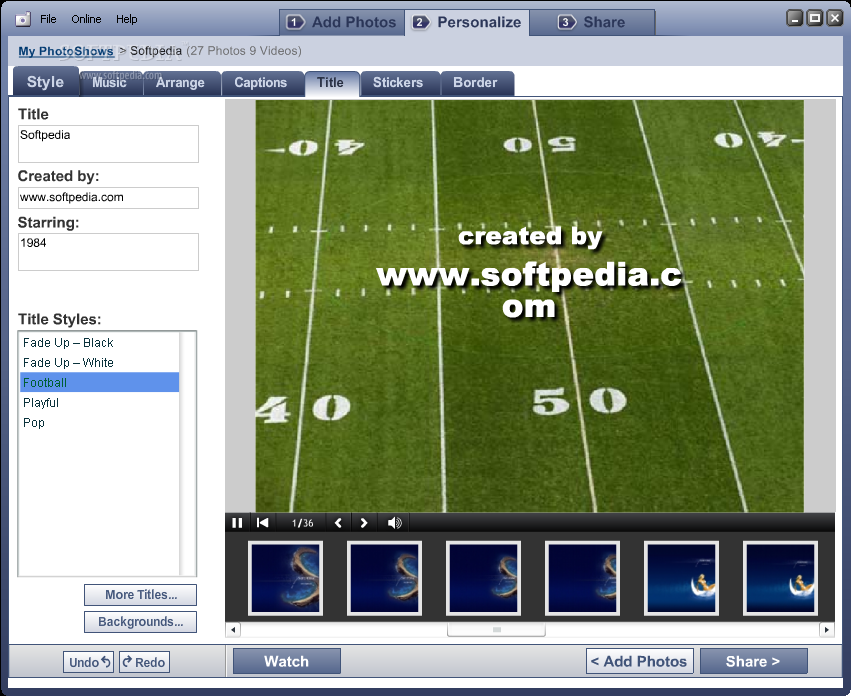This screenshot has width=851, height=696.
Task: Go to step 3 Share tab
Action: click(x=592, y=22)
